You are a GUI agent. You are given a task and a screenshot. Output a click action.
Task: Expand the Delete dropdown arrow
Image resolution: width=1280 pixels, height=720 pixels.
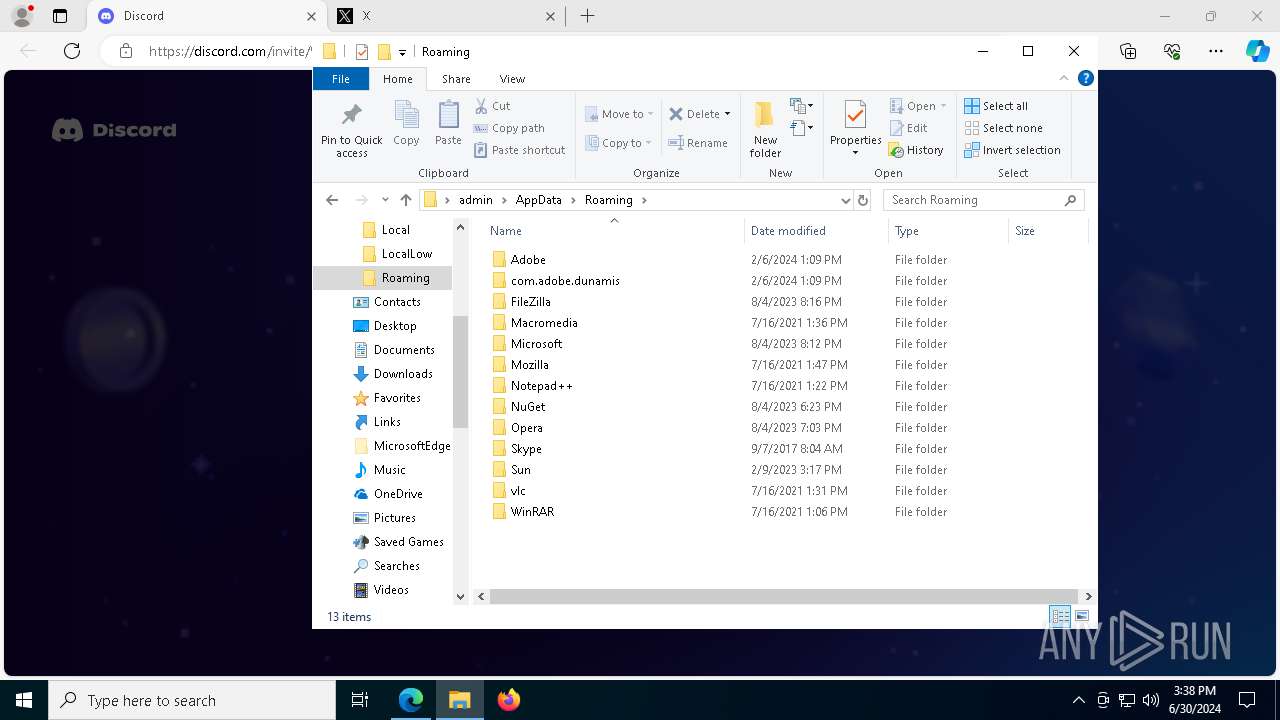pyautogui.click(x=727, y=114)
